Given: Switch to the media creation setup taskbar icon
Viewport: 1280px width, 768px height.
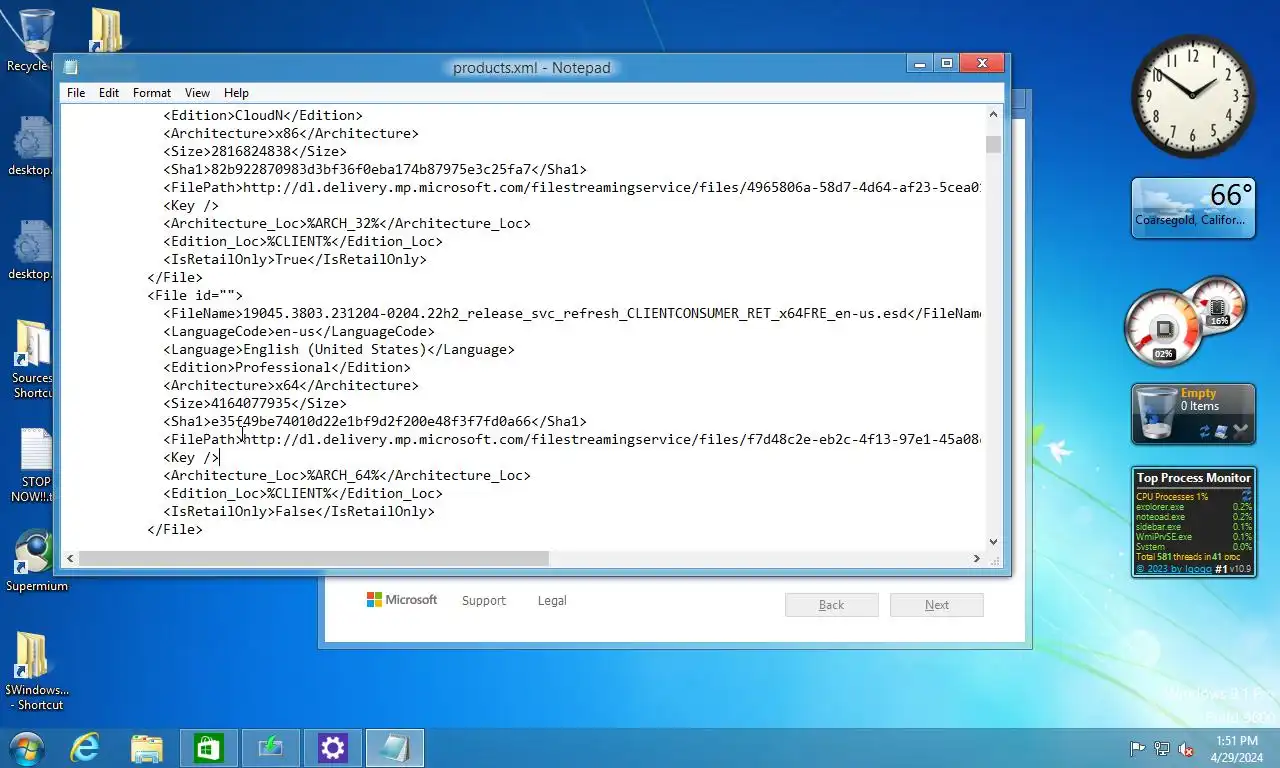Looking at the screenshot, I should (271, 748).
